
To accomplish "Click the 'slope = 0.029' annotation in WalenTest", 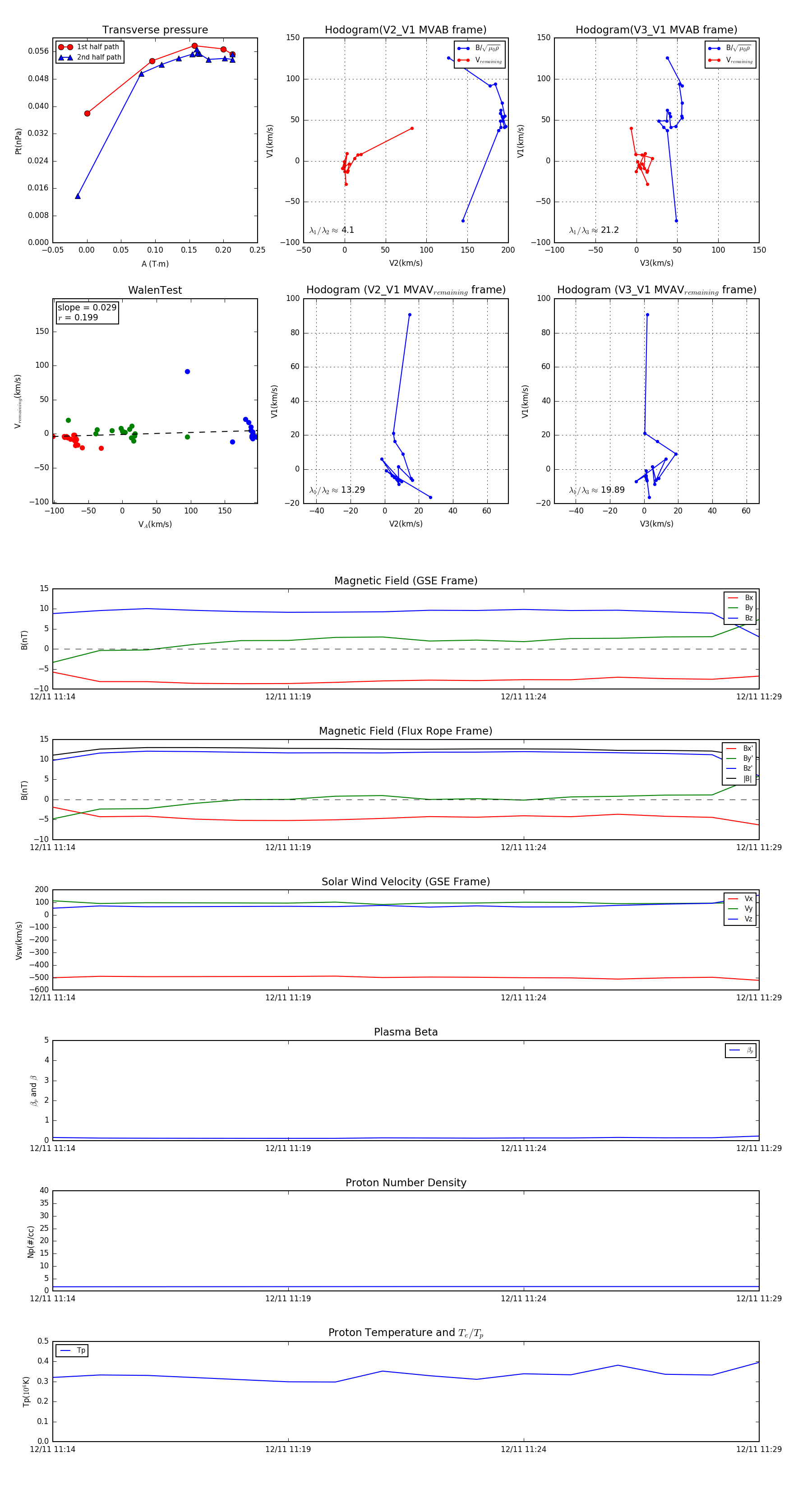I will [x=87, y=308].
